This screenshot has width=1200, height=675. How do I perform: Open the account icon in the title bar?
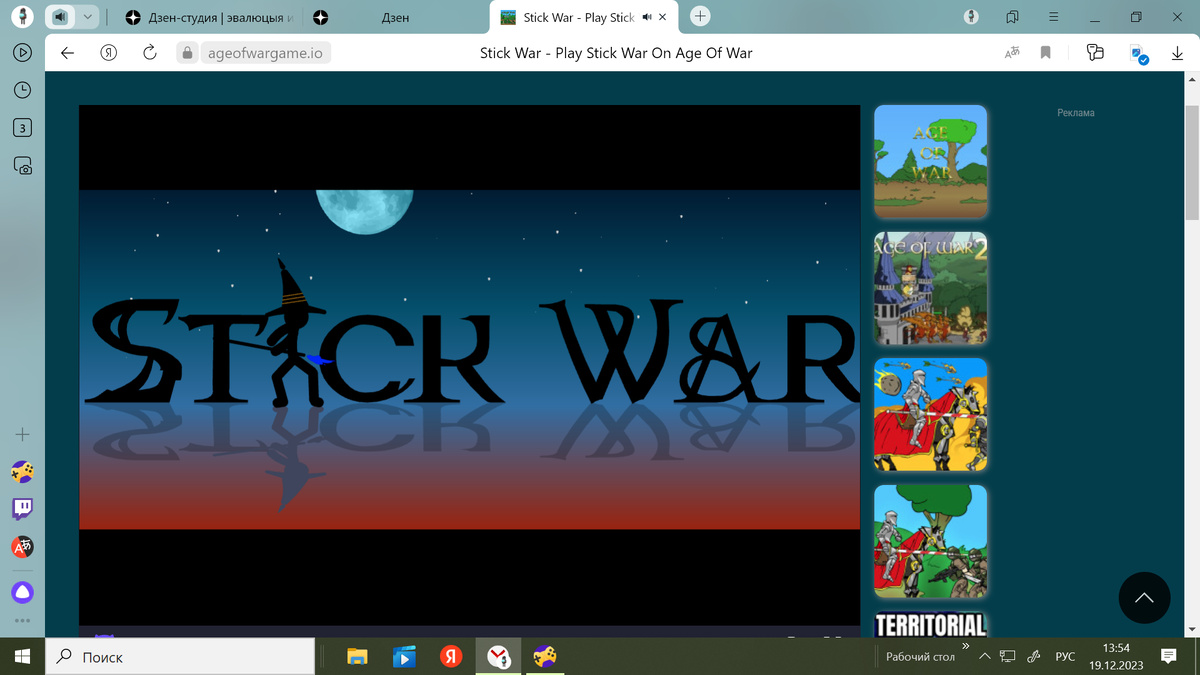(x=971, y=17)
